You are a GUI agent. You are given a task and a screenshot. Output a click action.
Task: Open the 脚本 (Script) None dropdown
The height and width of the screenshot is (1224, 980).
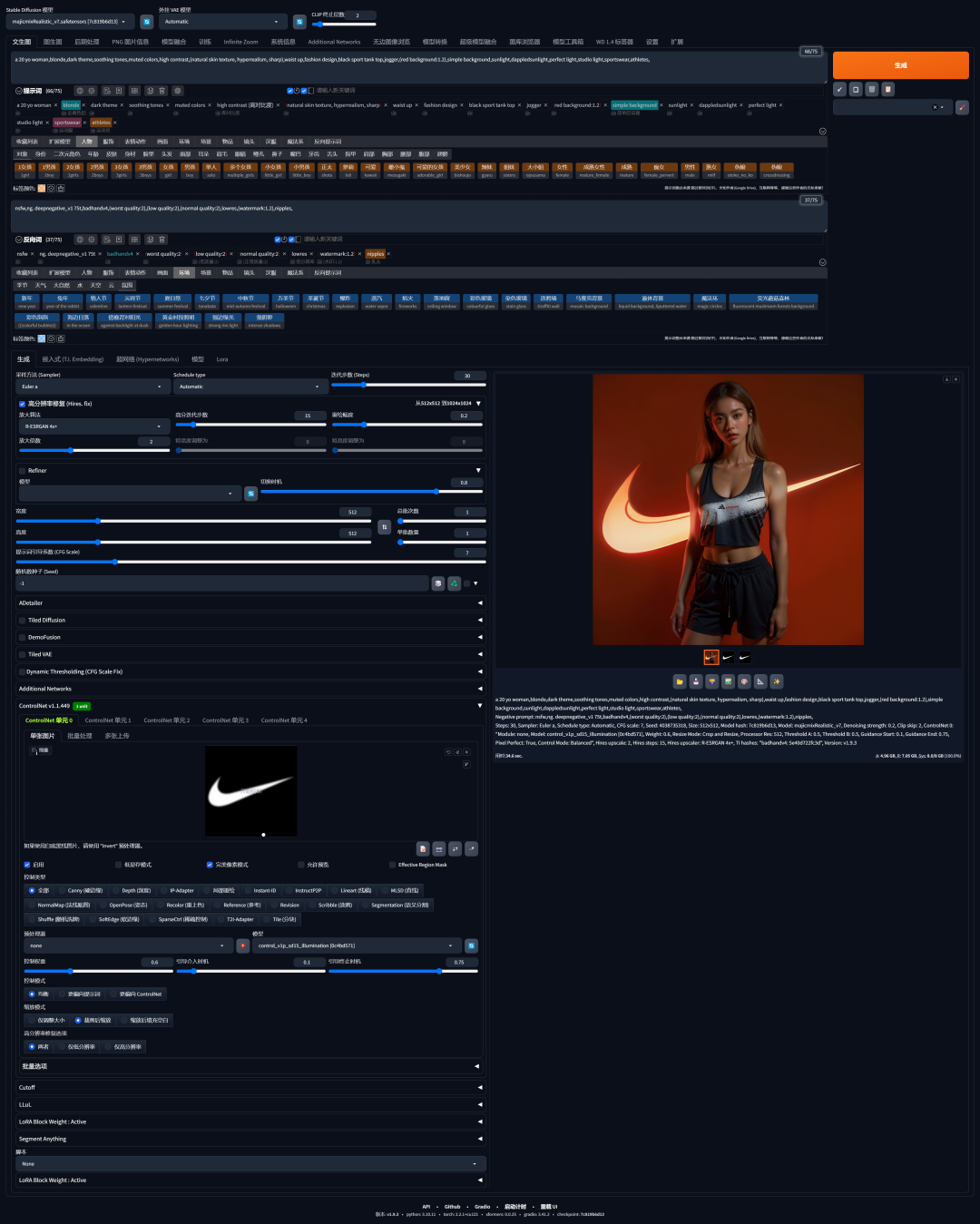(251, 1164)
